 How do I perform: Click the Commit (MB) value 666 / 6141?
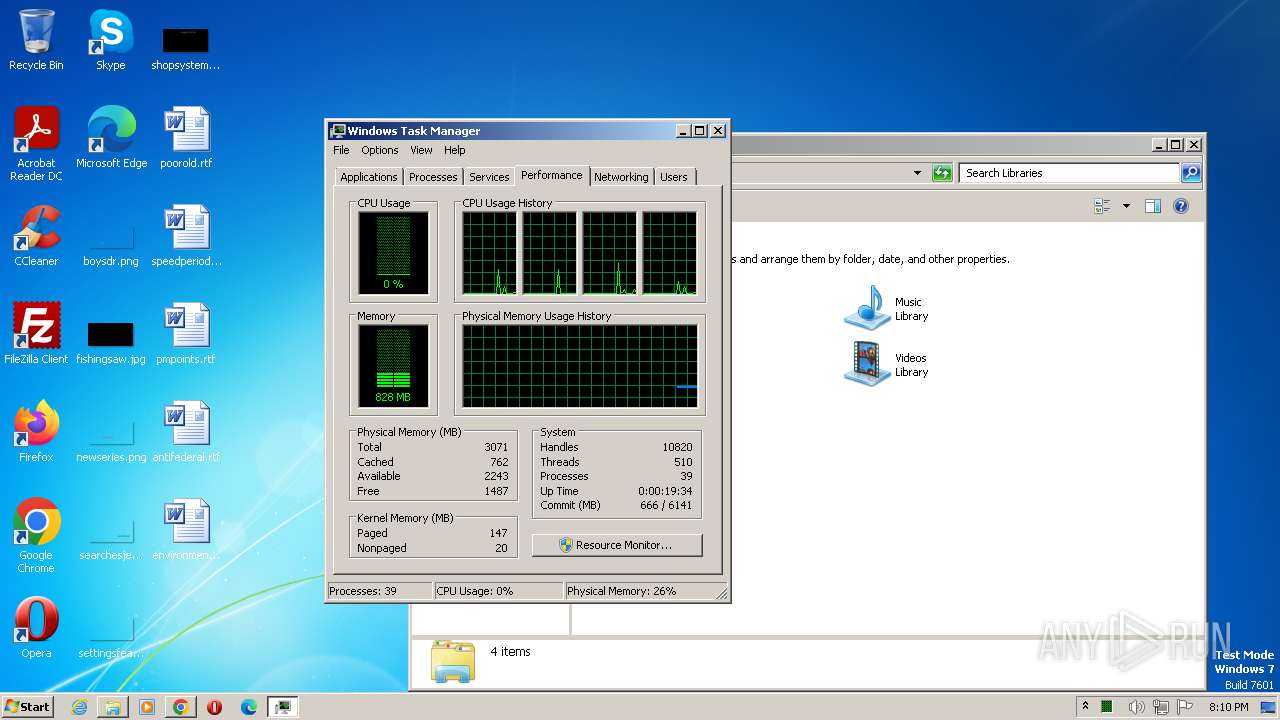(x=666, y=505)
